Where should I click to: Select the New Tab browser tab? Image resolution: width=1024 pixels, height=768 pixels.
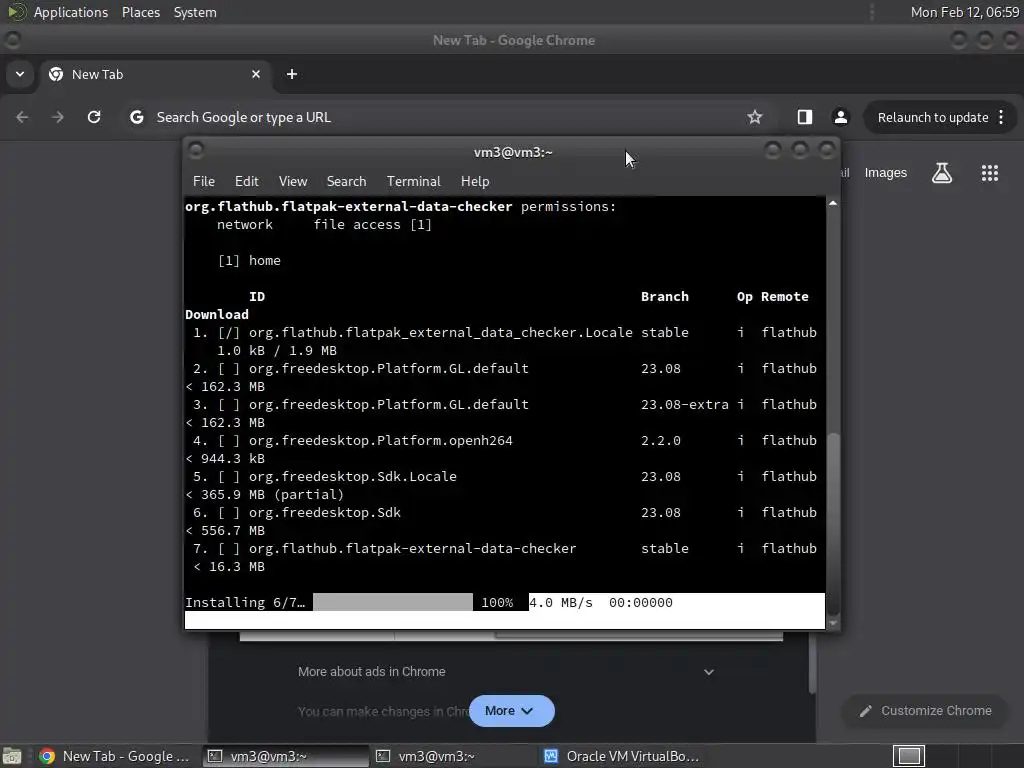pyautogui.click(x=155, y=74)
